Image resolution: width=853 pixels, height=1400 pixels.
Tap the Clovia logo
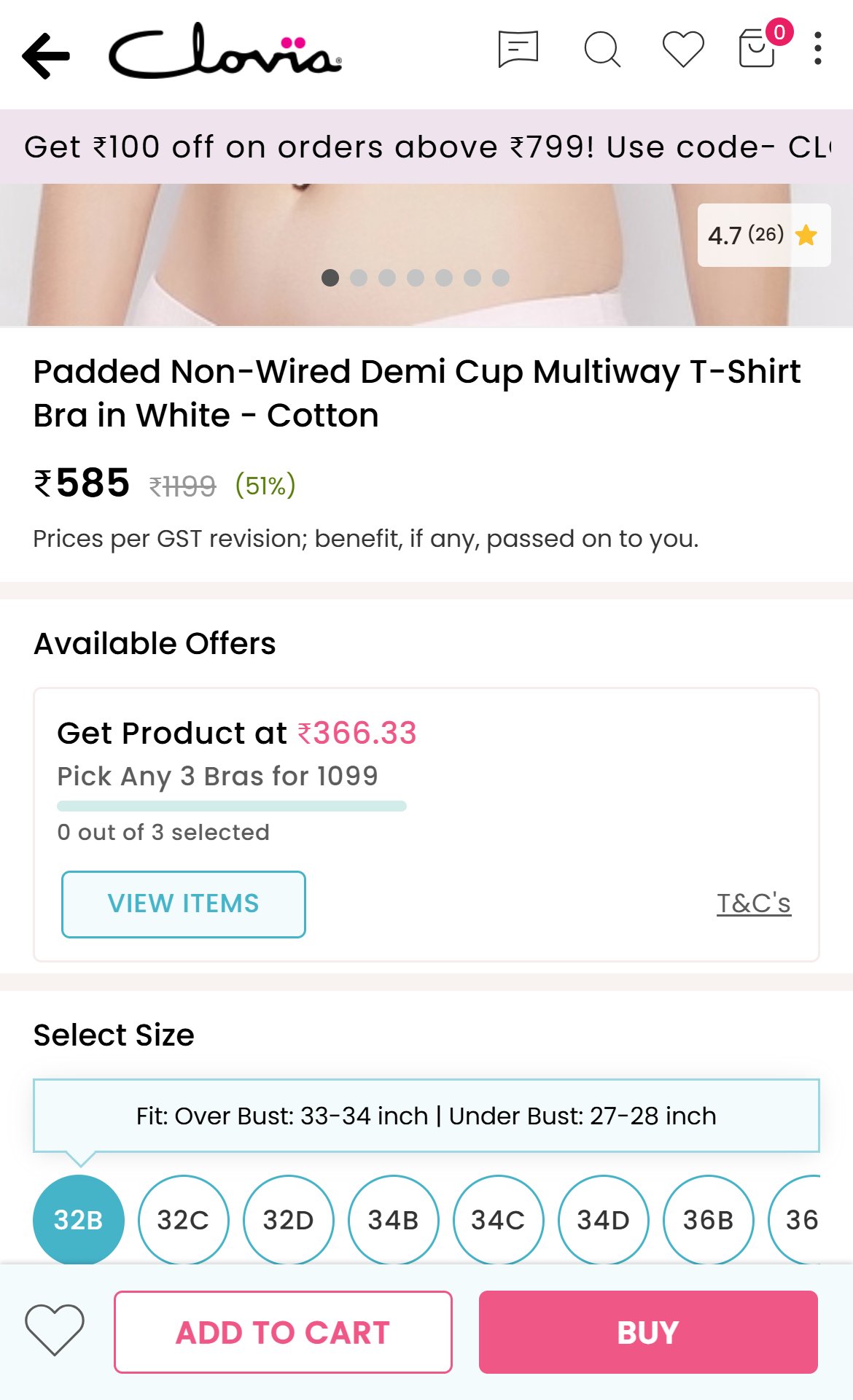225,51
